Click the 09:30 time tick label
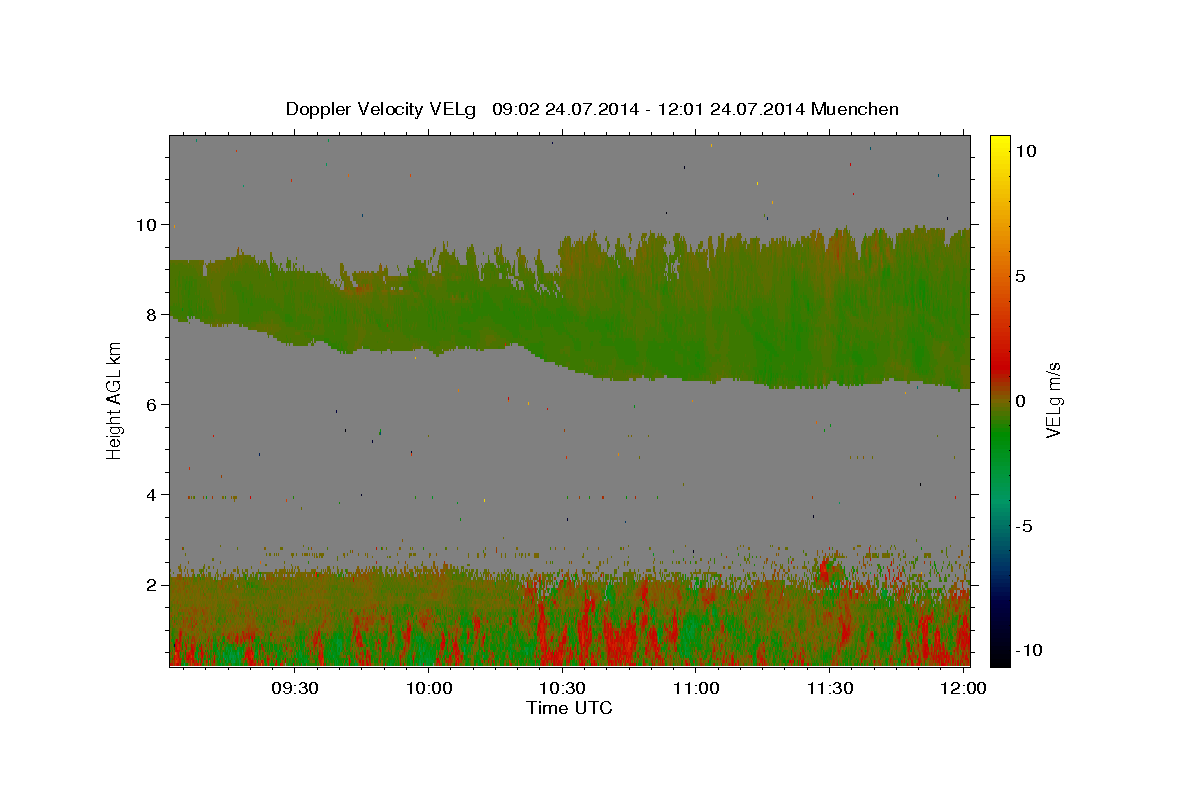 point(296,688)
